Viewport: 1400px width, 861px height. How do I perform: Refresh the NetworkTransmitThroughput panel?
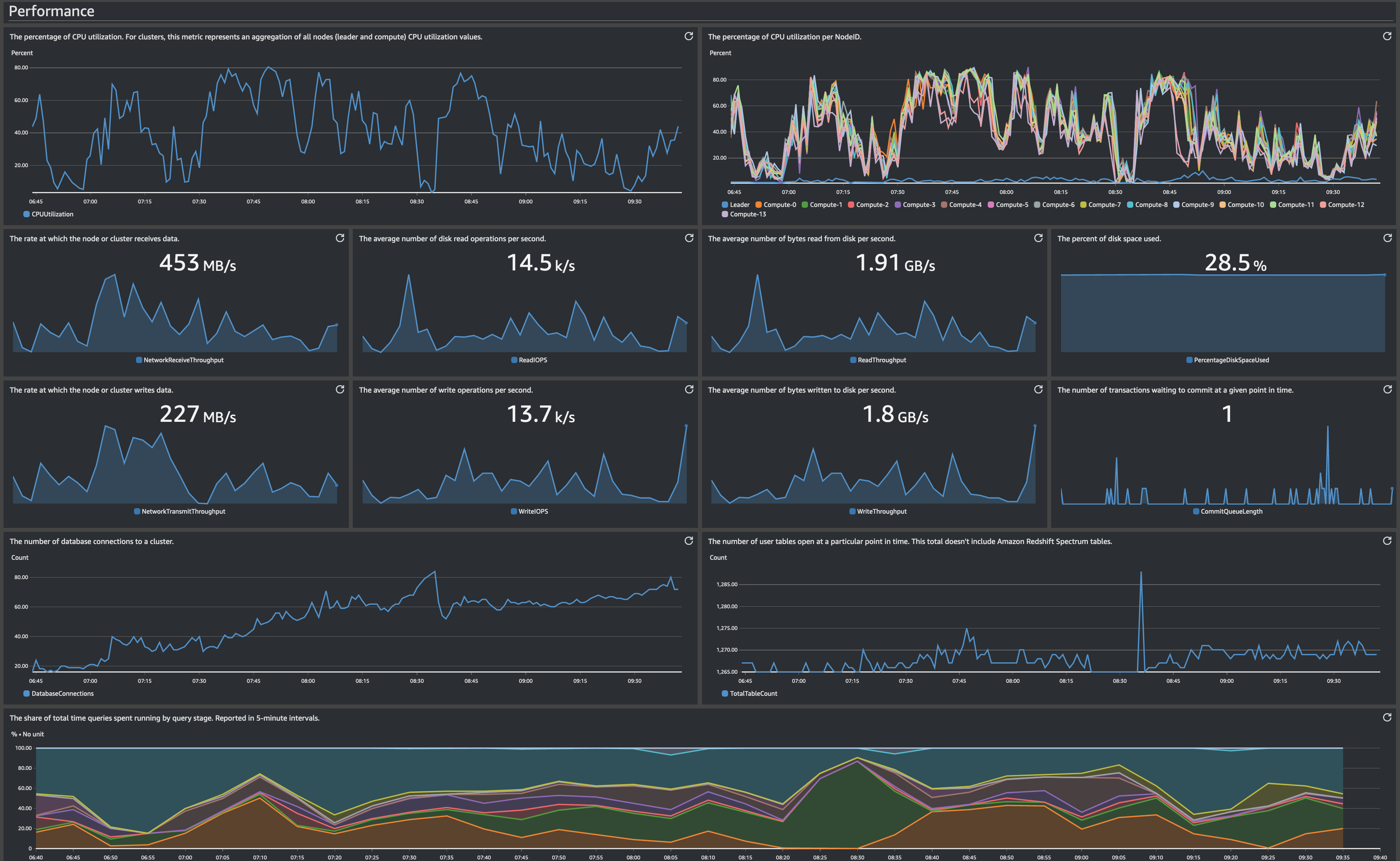point(340,389)
